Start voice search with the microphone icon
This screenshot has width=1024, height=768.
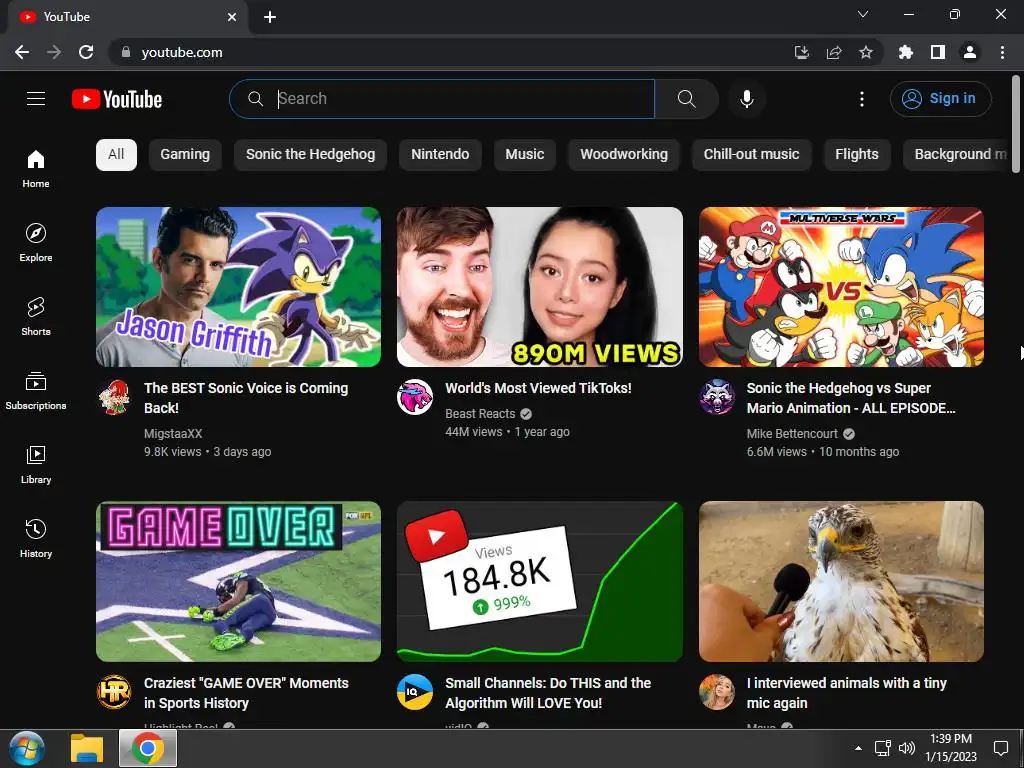[x=747, y=99]
